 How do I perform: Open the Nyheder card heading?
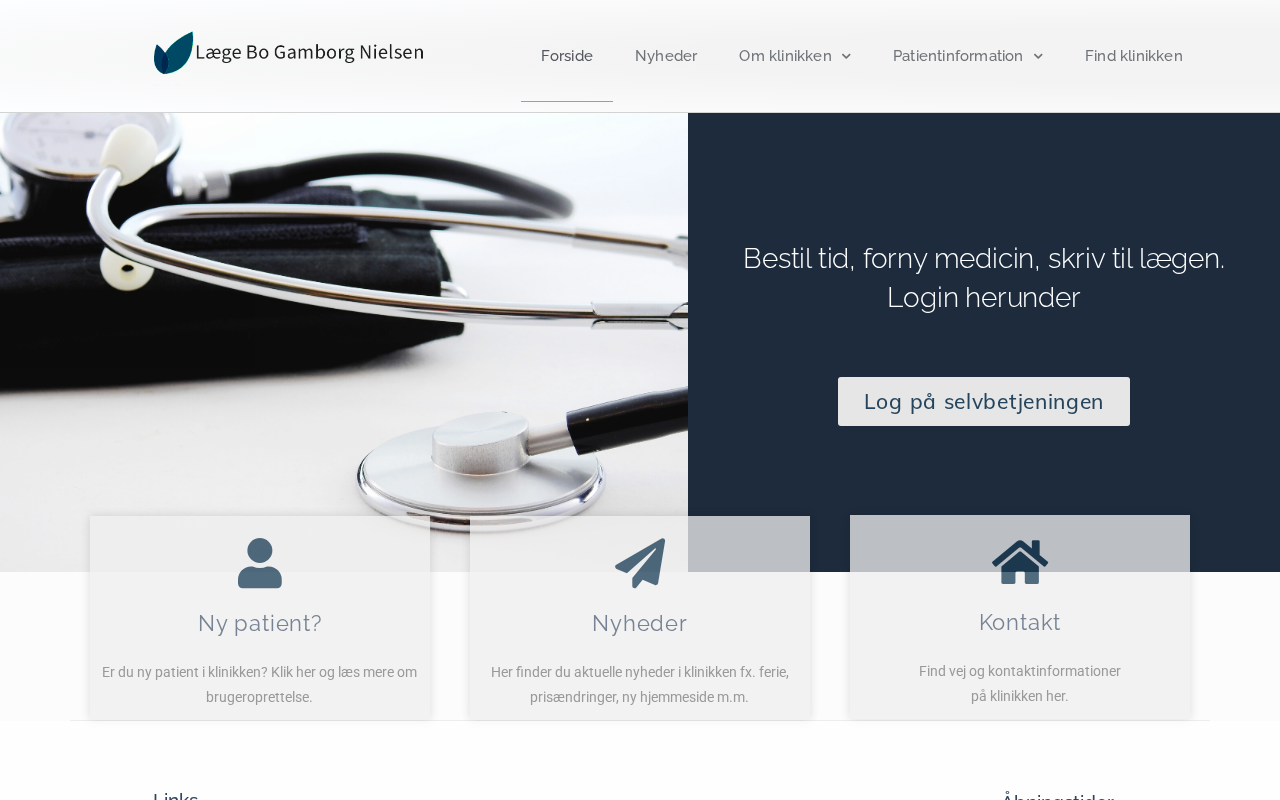pos(640,623)
